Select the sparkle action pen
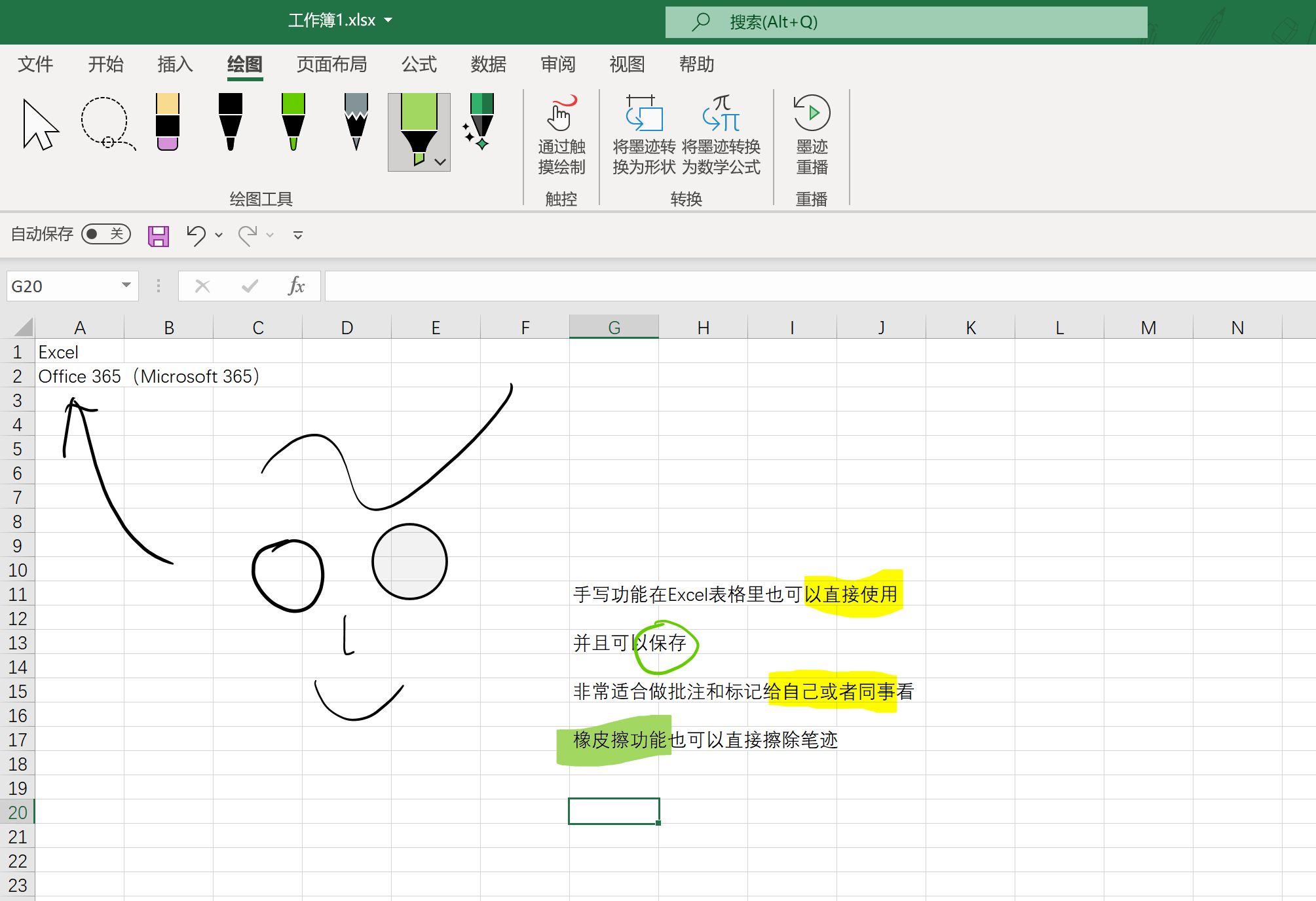The image size is (1316, 901). [x=481, y=123]
